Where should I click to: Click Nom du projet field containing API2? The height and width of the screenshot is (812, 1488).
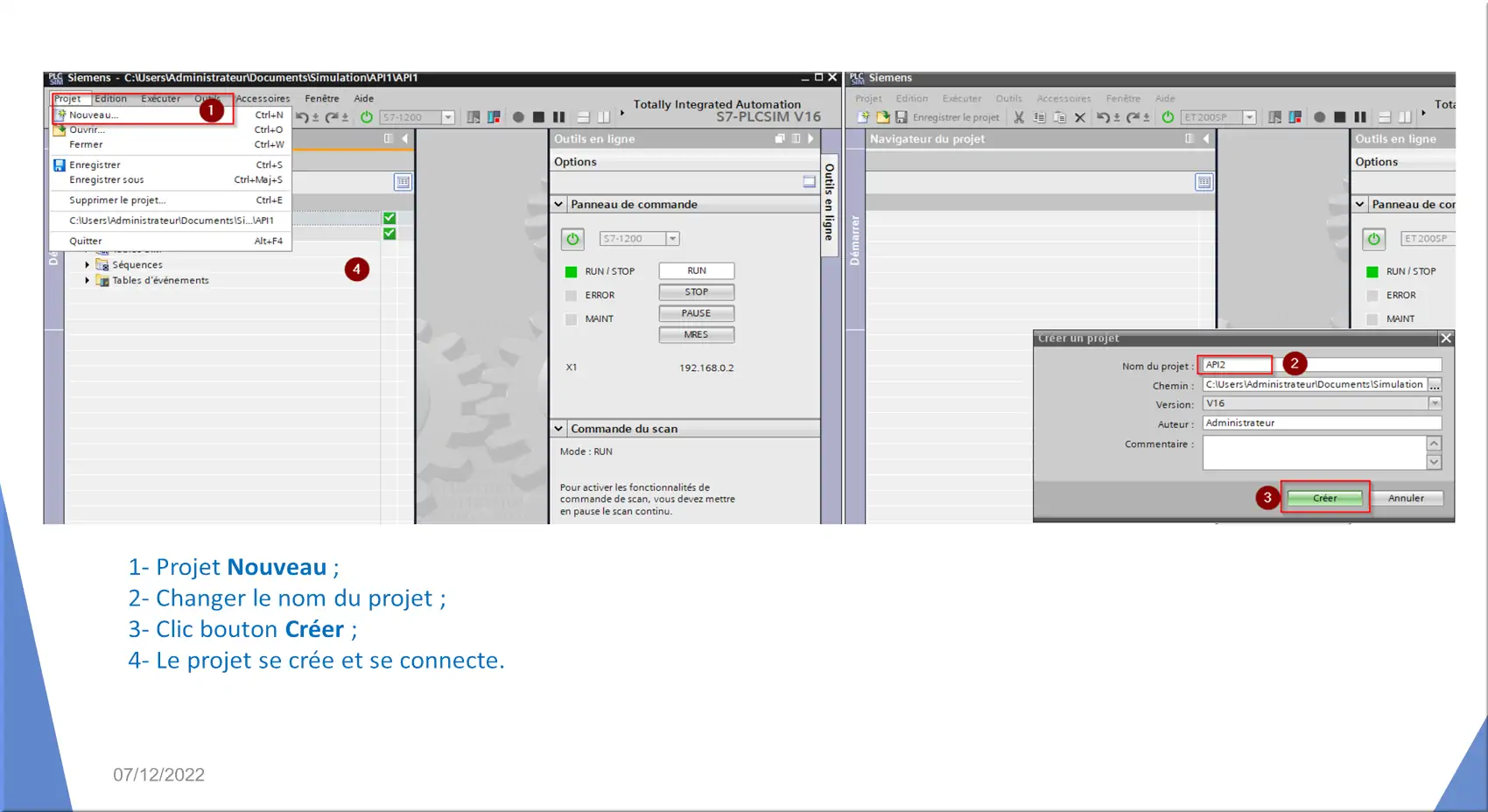tap(1322, 365)
